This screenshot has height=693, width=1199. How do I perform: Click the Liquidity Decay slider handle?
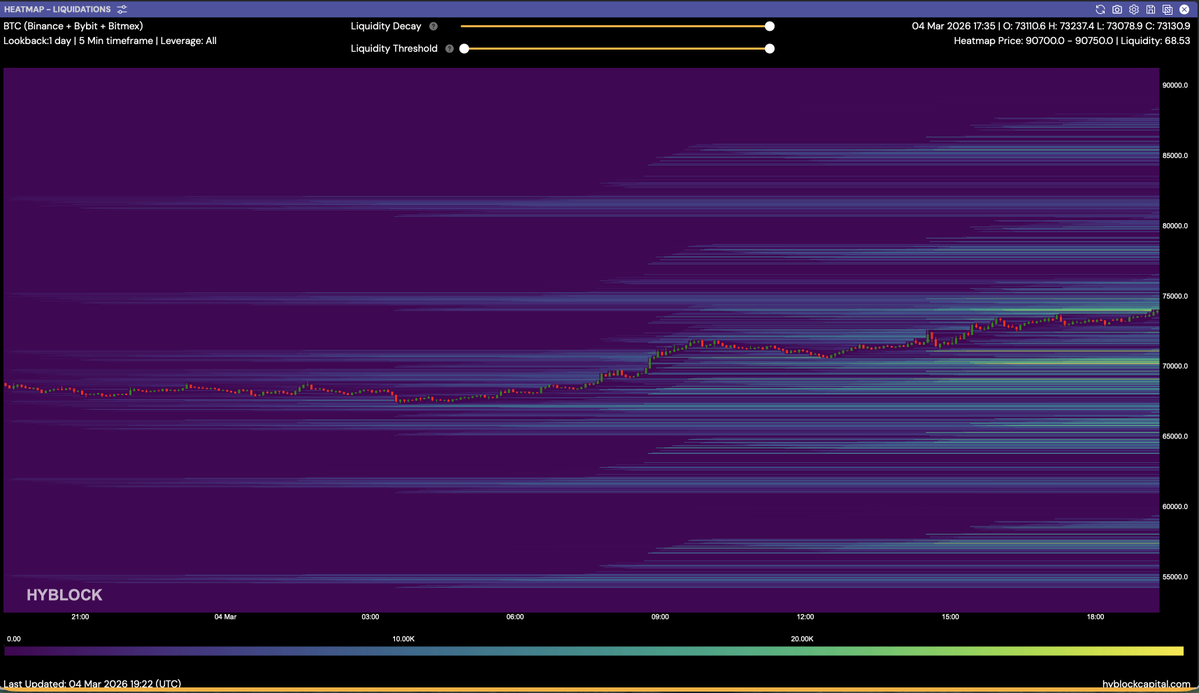(x=769, y=26)
